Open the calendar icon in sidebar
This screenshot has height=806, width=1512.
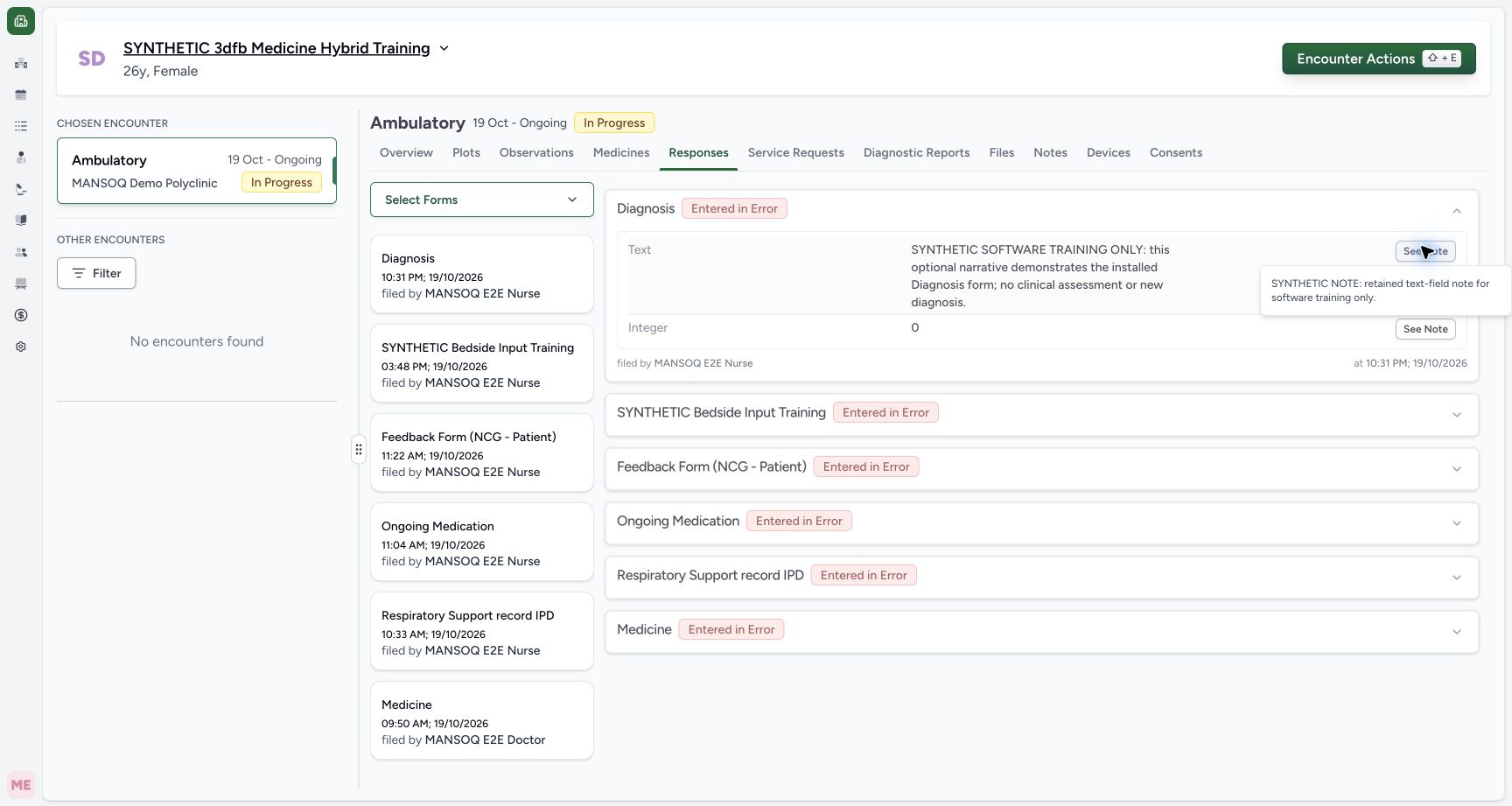pyautogui.click(x=21, y=95)
